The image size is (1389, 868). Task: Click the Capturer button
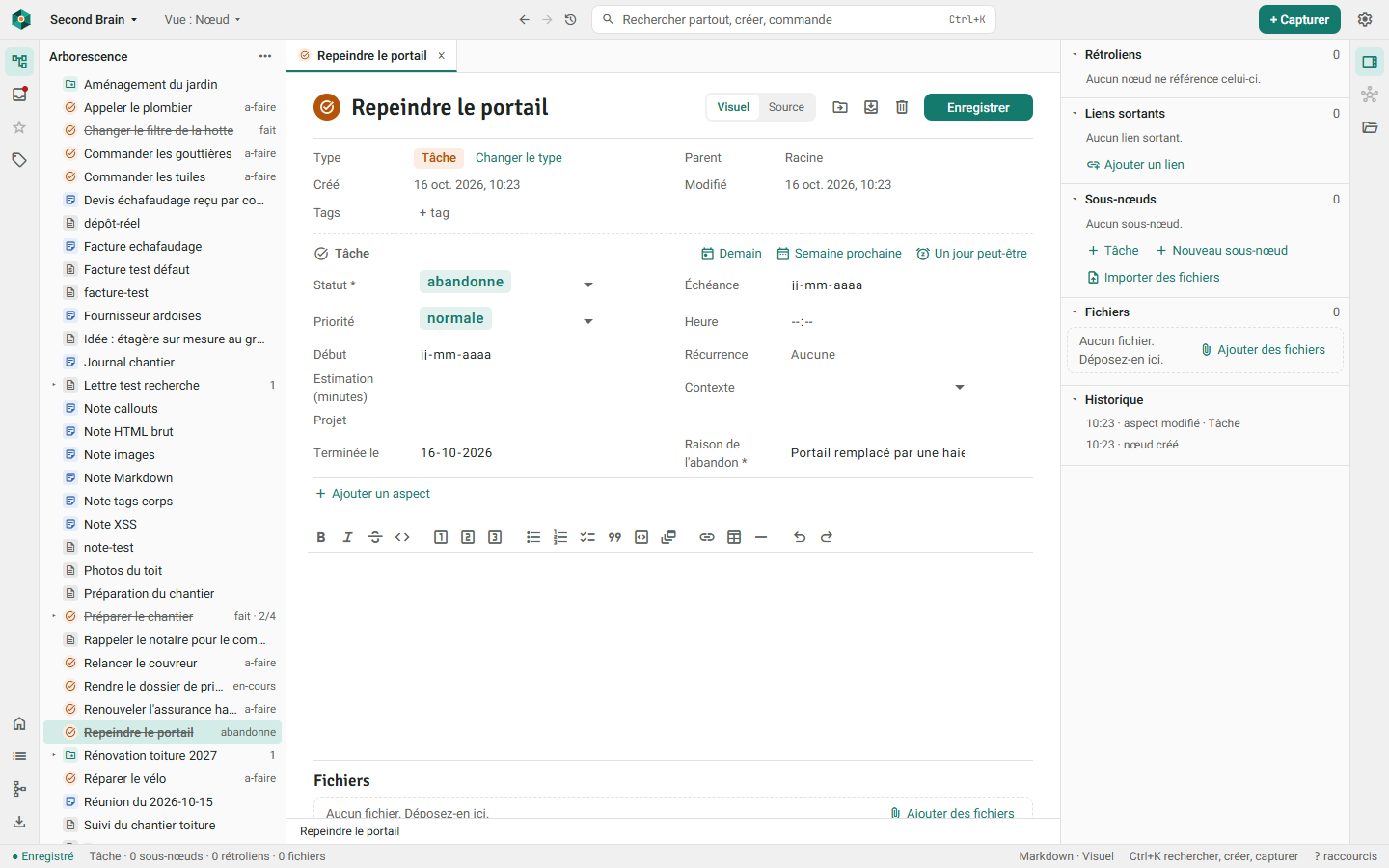pos(1299,19)
